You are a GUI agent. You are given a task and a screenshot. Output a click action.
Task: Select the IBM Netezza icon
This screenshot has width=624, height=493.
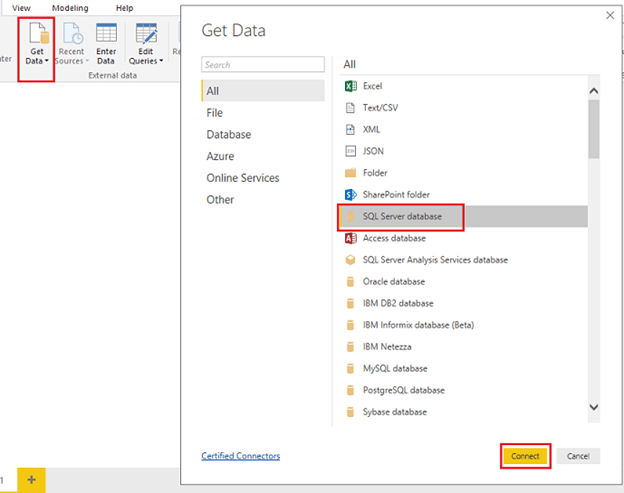[x=350, y=347]
